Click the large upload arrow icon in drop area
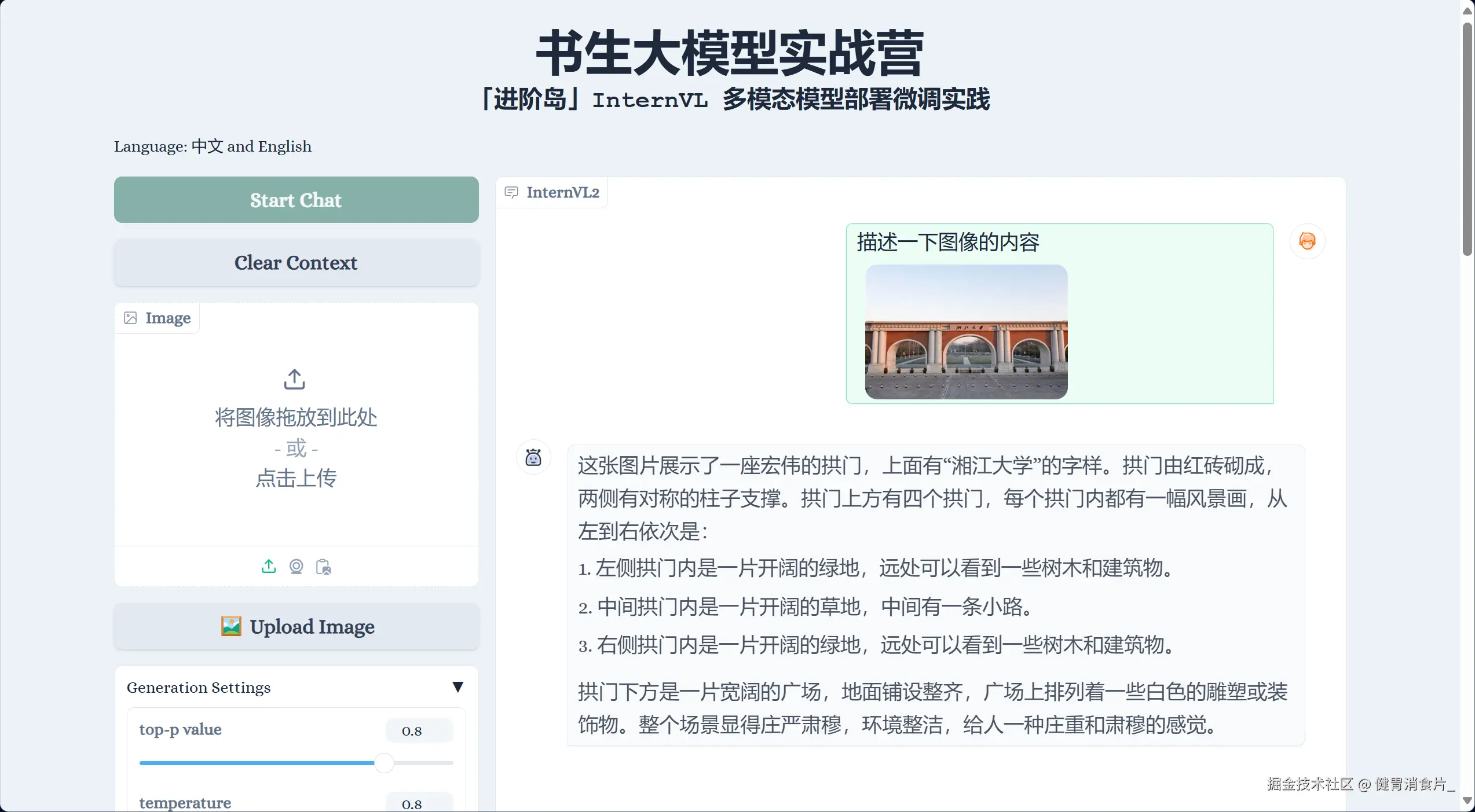 click(294, 379)
